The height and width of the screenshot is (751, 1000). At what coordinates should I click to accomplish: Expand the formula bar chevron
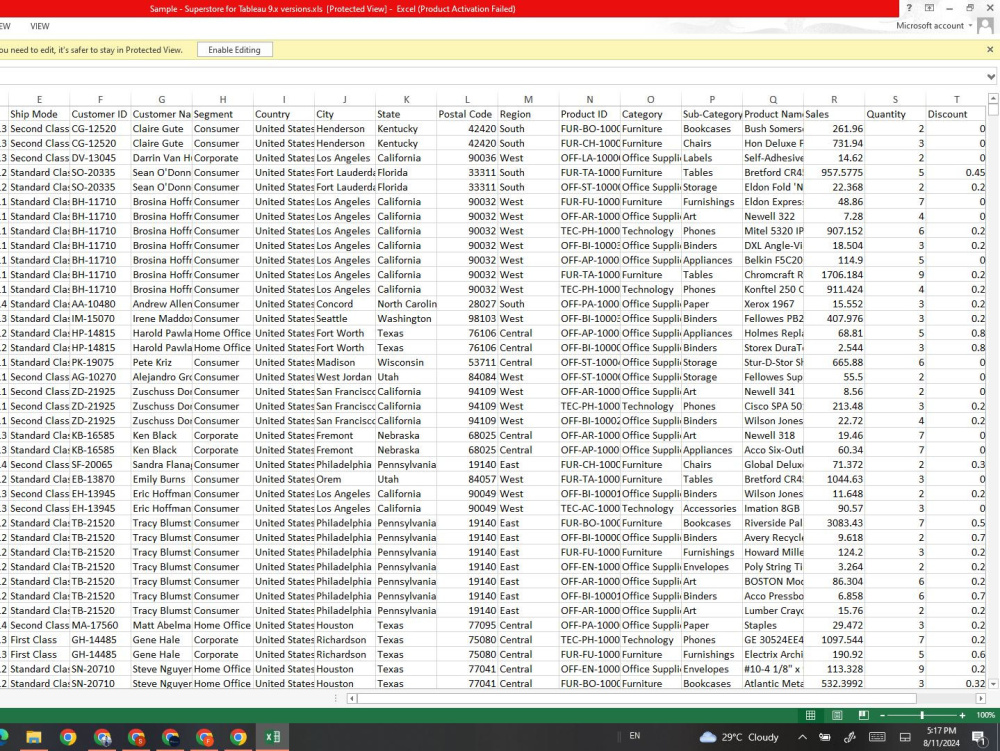990,77
